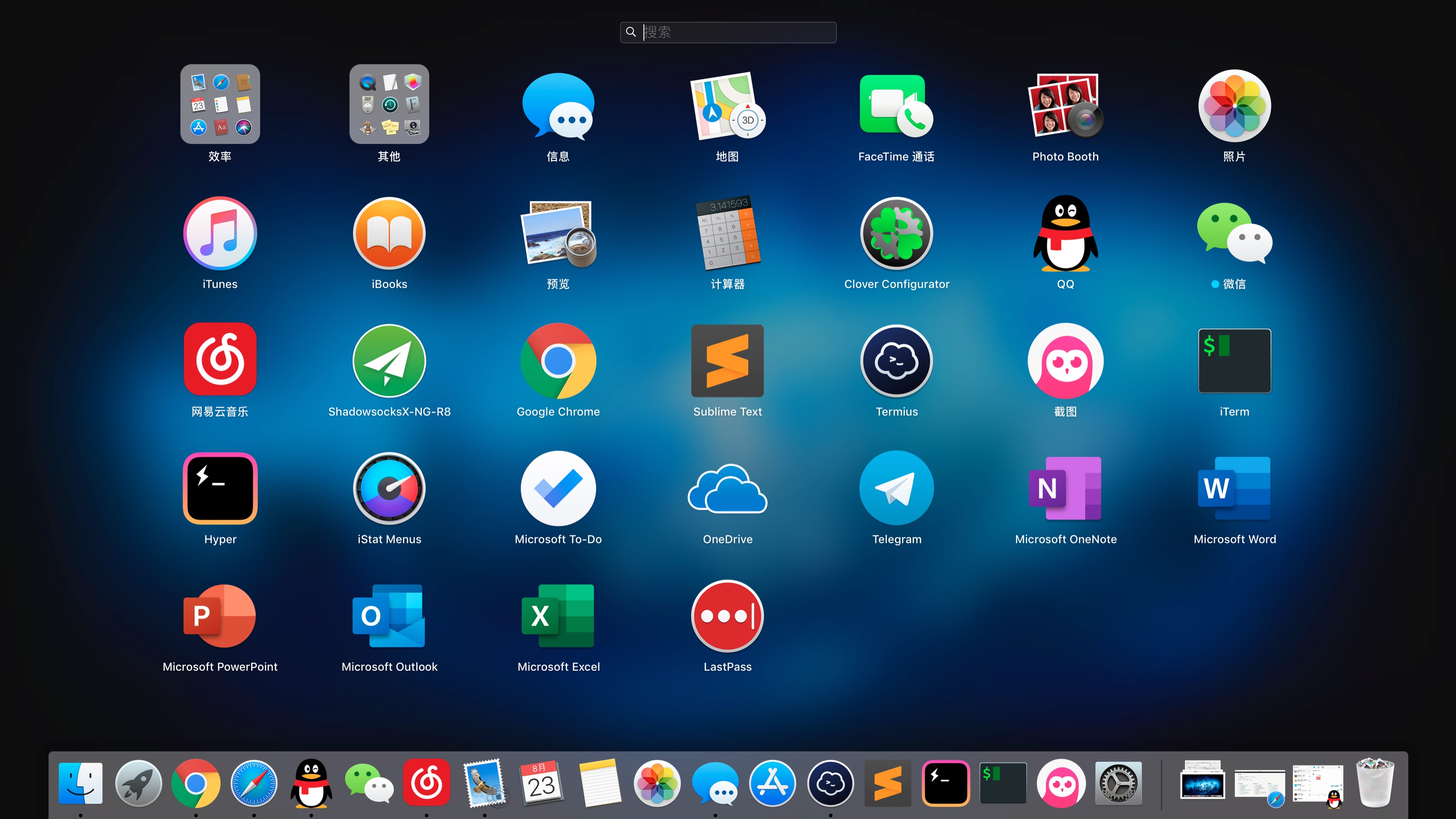Open LastPass
Viewport: 1456px width, 819px height.
[x=728, y=616]
